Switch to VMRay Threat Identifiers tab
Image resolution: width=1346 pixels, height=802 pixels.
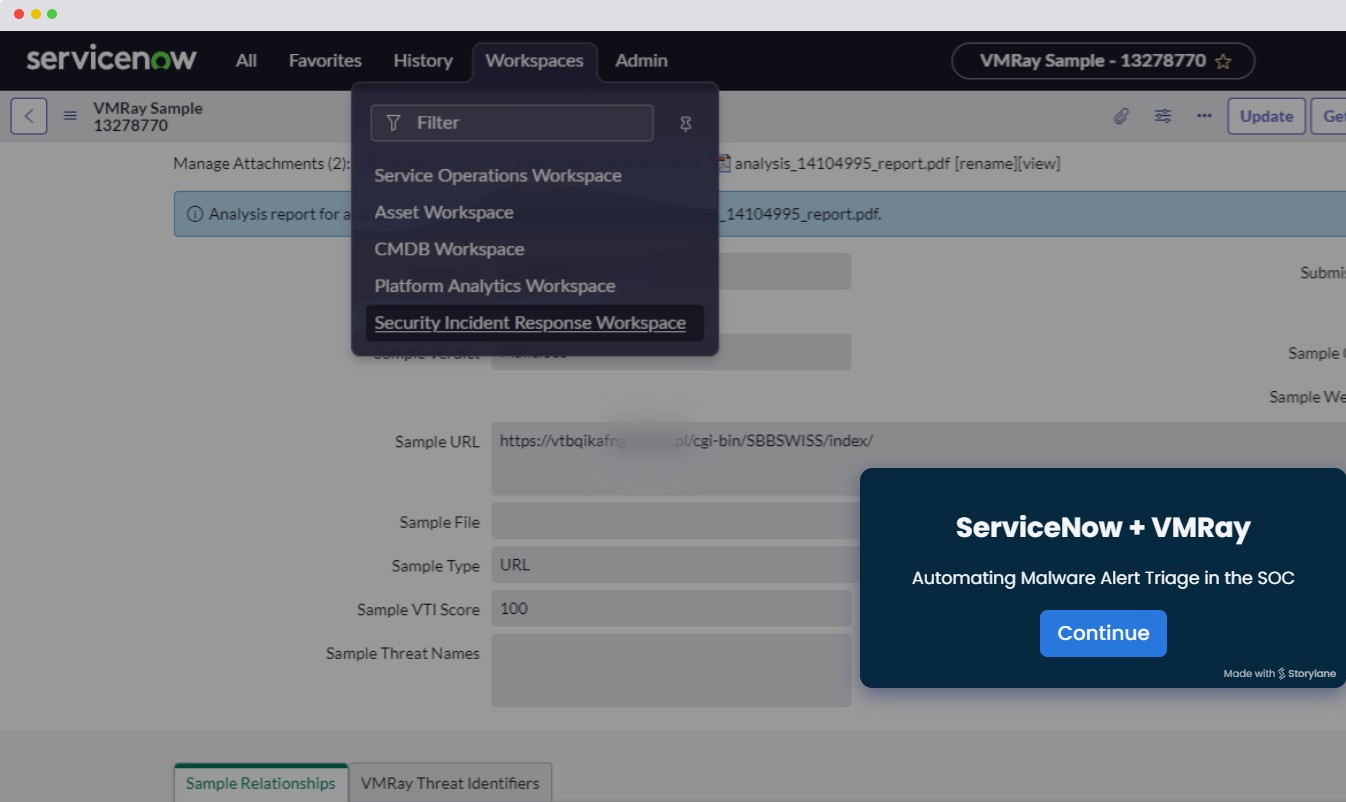click(x=450, y=783)
